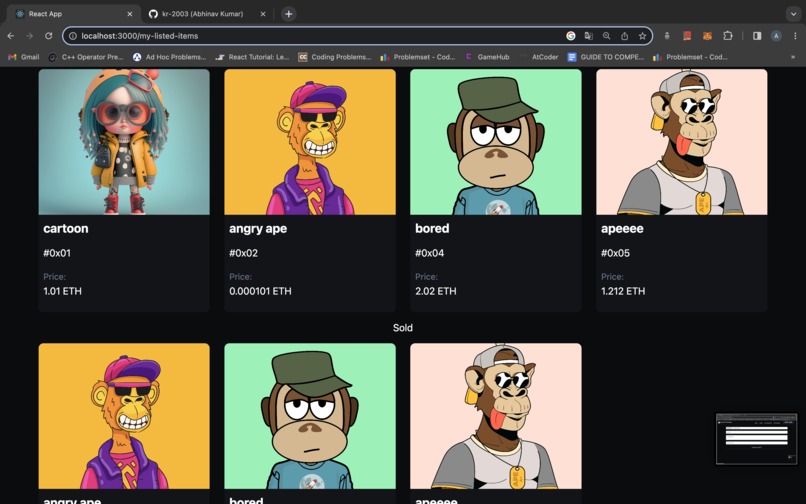Open the AtCoder bookmark

[x=539, y=57]
